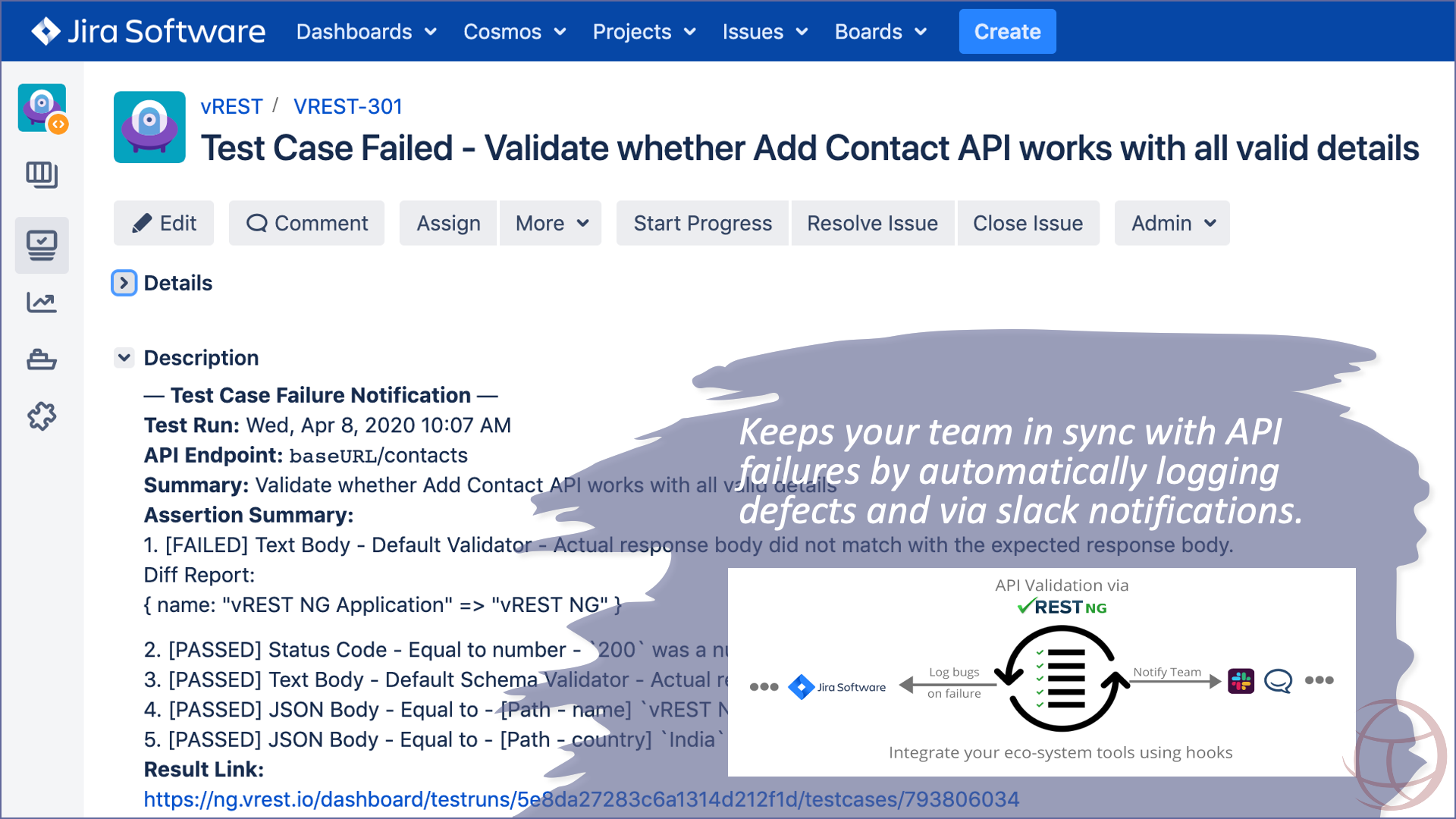Open the vREST breadcrumb link
Viewport: 1456px width, 819px height.
[x=231, y=106]
